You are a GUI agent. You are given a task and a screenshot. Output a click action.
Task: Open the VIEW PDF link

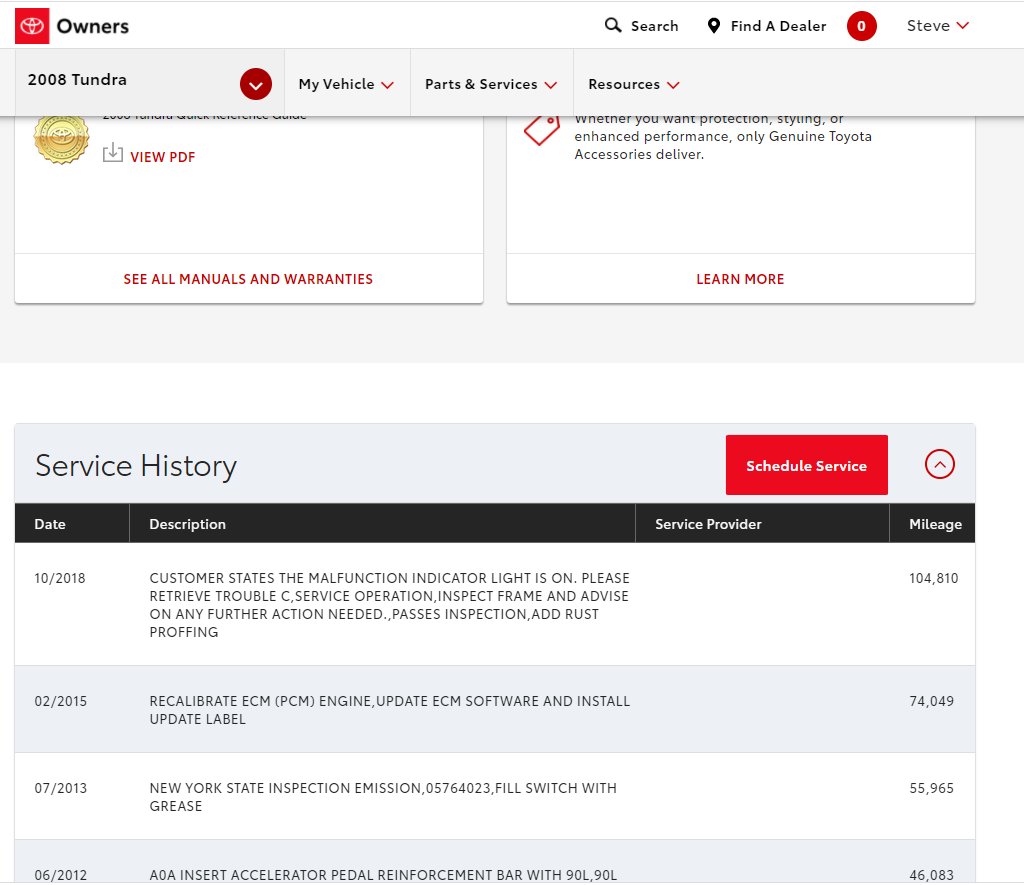163,157
